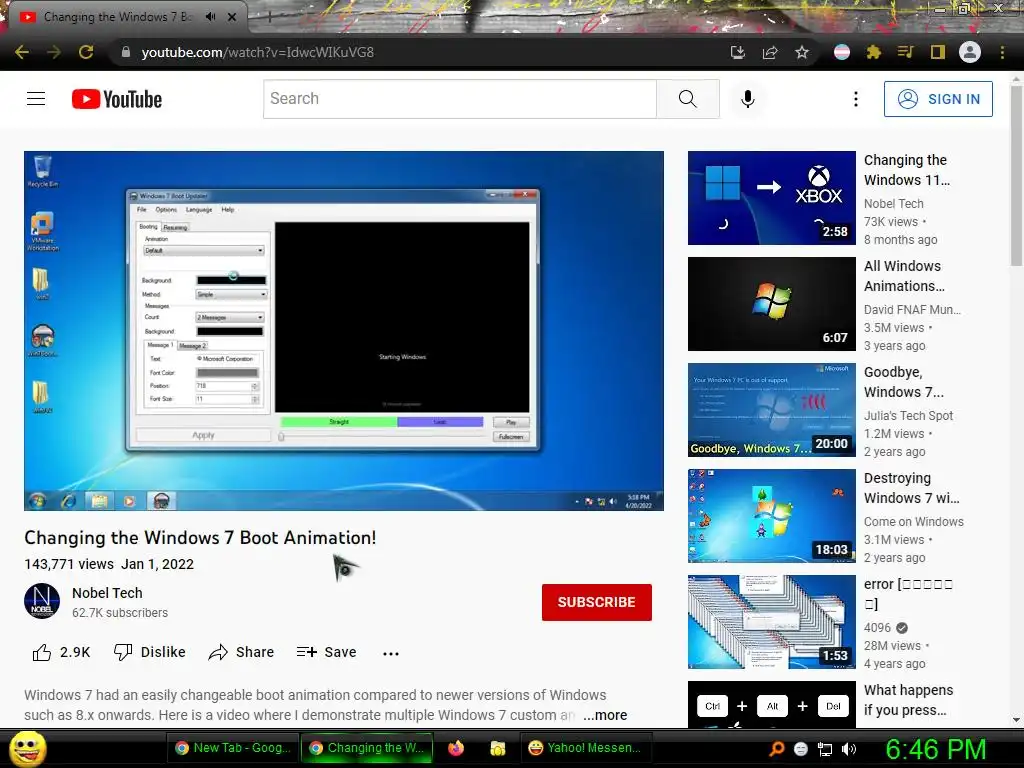
Task: Open the All Windows Animations thumbnail
Action: 771,304
